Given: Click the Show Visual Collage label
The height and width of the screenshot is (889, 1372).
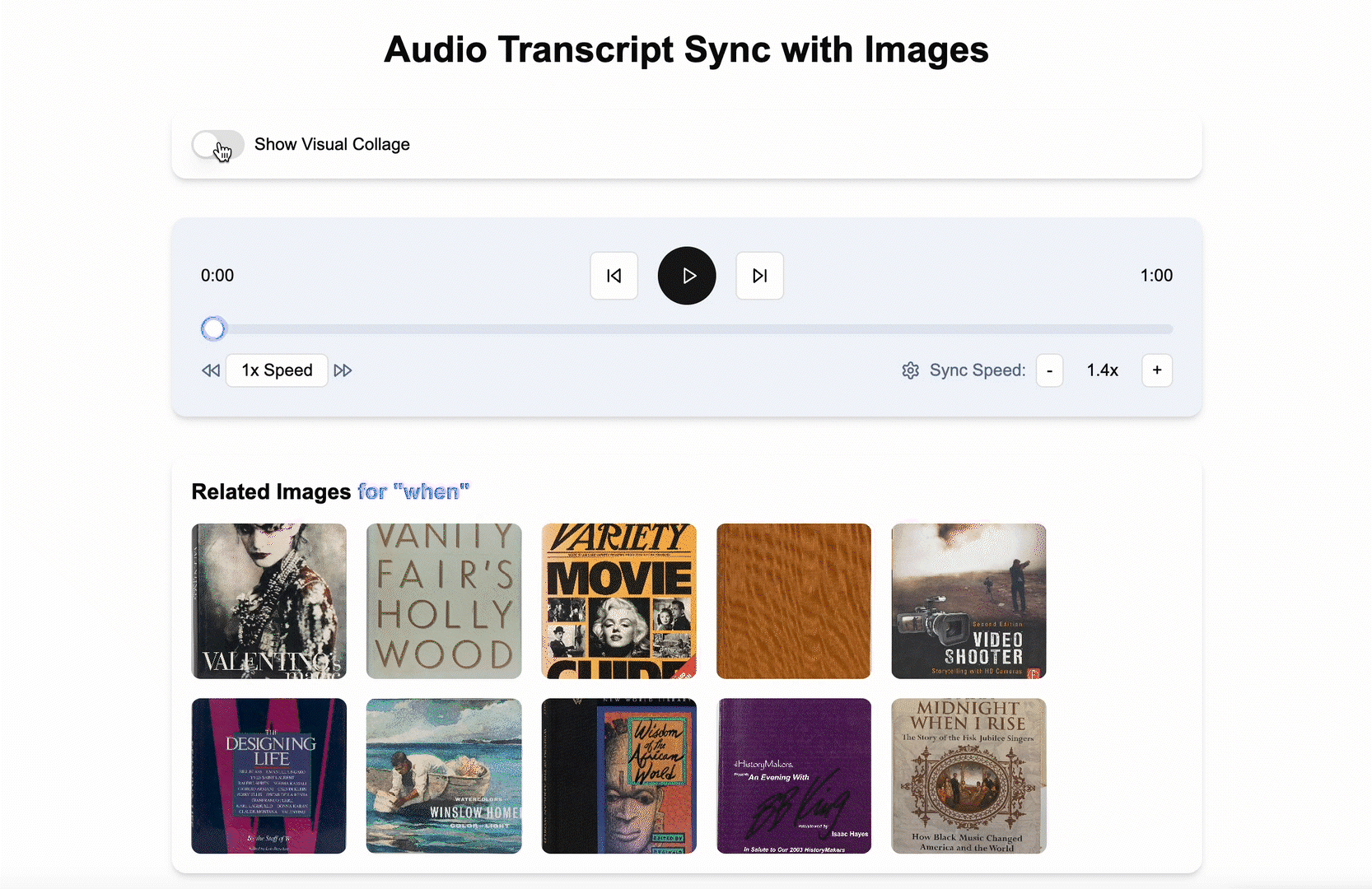Looking at the screenshot, I should [332, 145].
